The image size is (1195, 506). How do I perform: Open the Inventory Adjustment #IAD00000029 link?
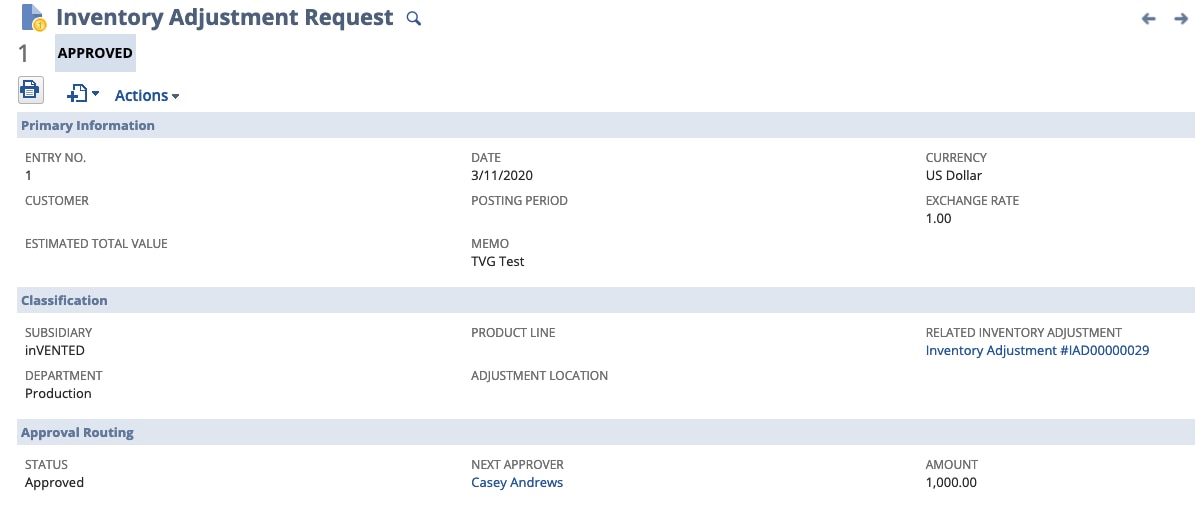[1037, 351]
